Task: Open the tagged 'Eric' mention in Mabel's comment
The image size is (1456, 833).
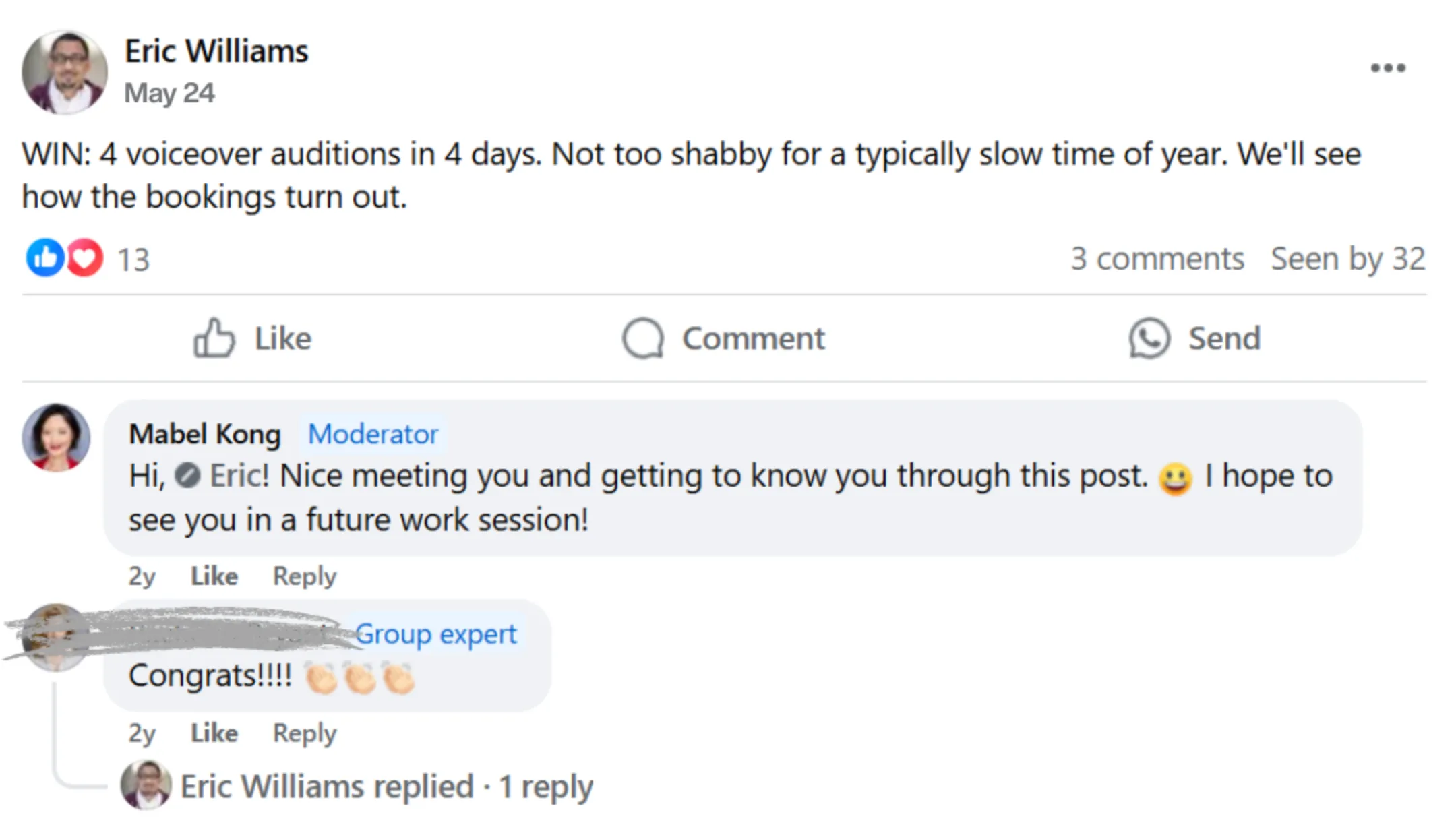Action: click(x=239, y=476)
